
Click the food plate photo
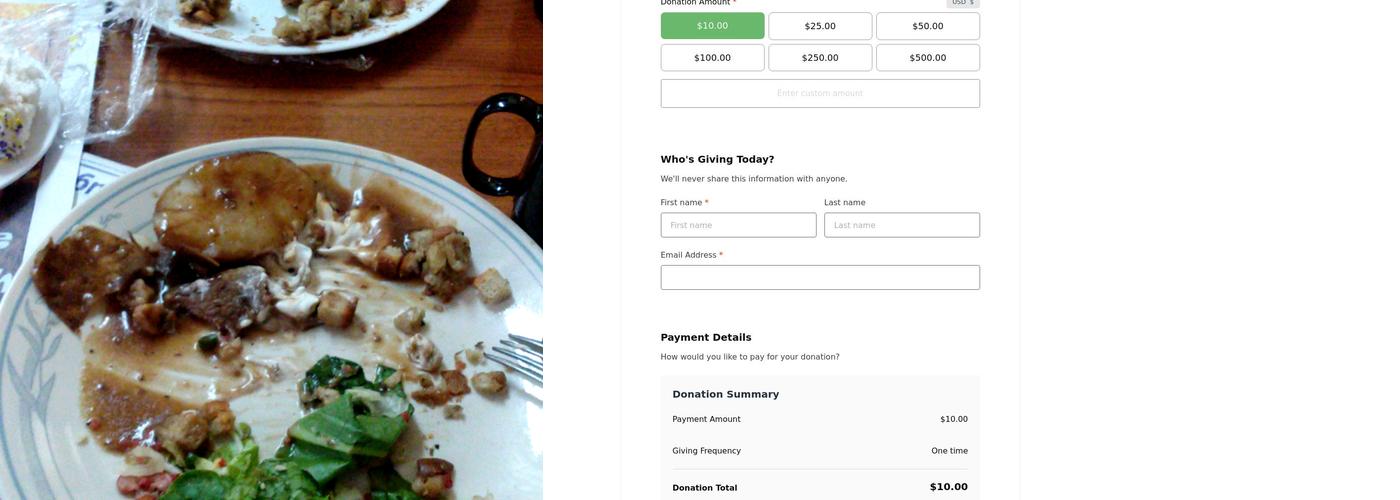[x=270, y=250]
